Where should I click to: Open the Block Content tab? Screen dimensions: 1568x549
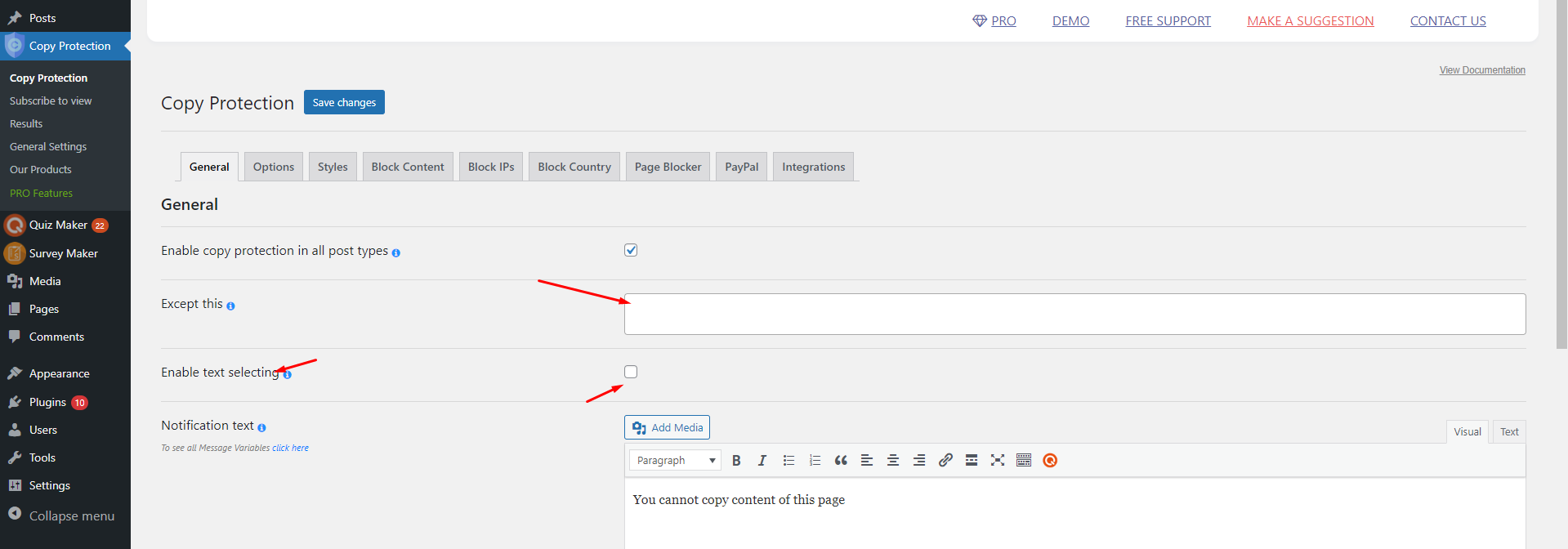[408, 167]
